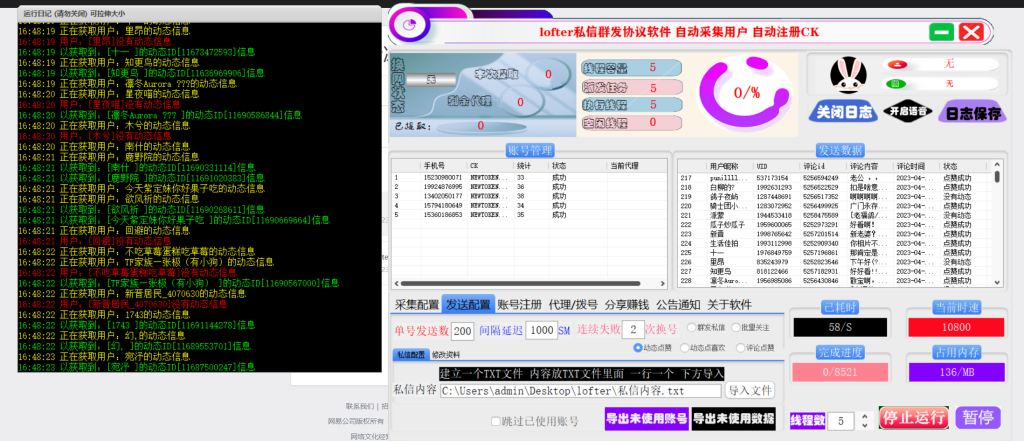Screen dimensions: 1024x441
Task: Click the 导出未使用账号 button
Action: point(646,418)
